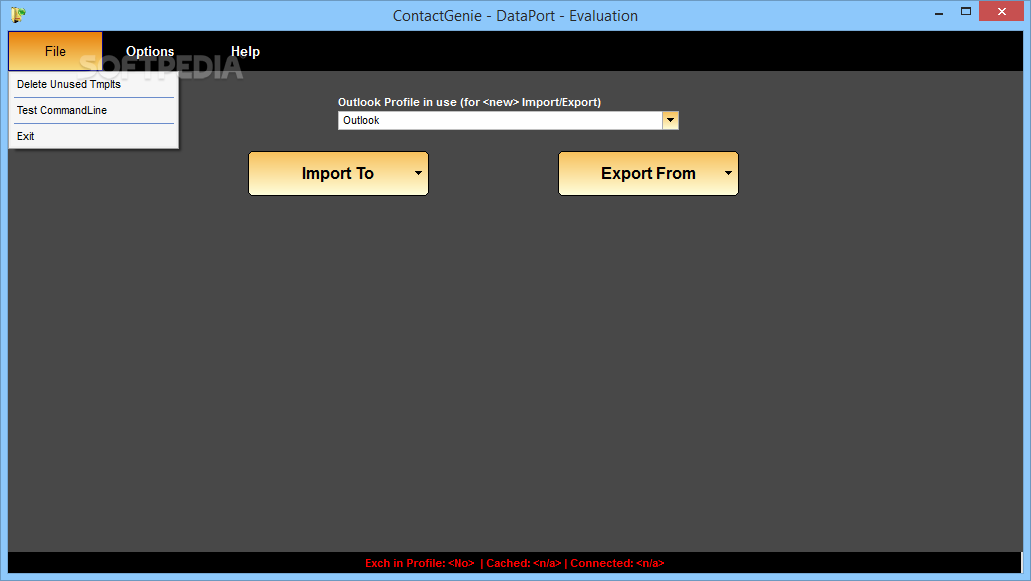Screen dimensions: 1031x581
Task: Click the 'Outlook Profile in use' label
Action: click(x=469, y=102)
